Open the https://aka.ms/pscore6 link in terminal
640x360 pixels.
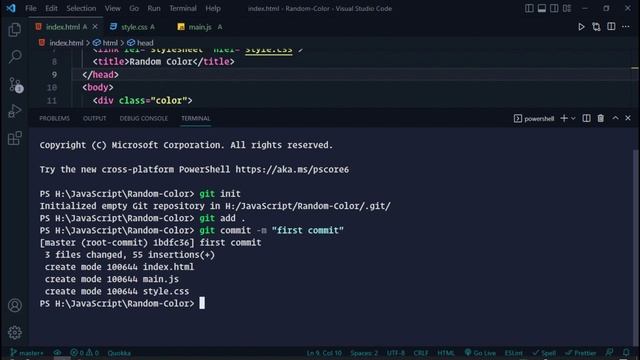pyautogui.click(x=292, y=169)
